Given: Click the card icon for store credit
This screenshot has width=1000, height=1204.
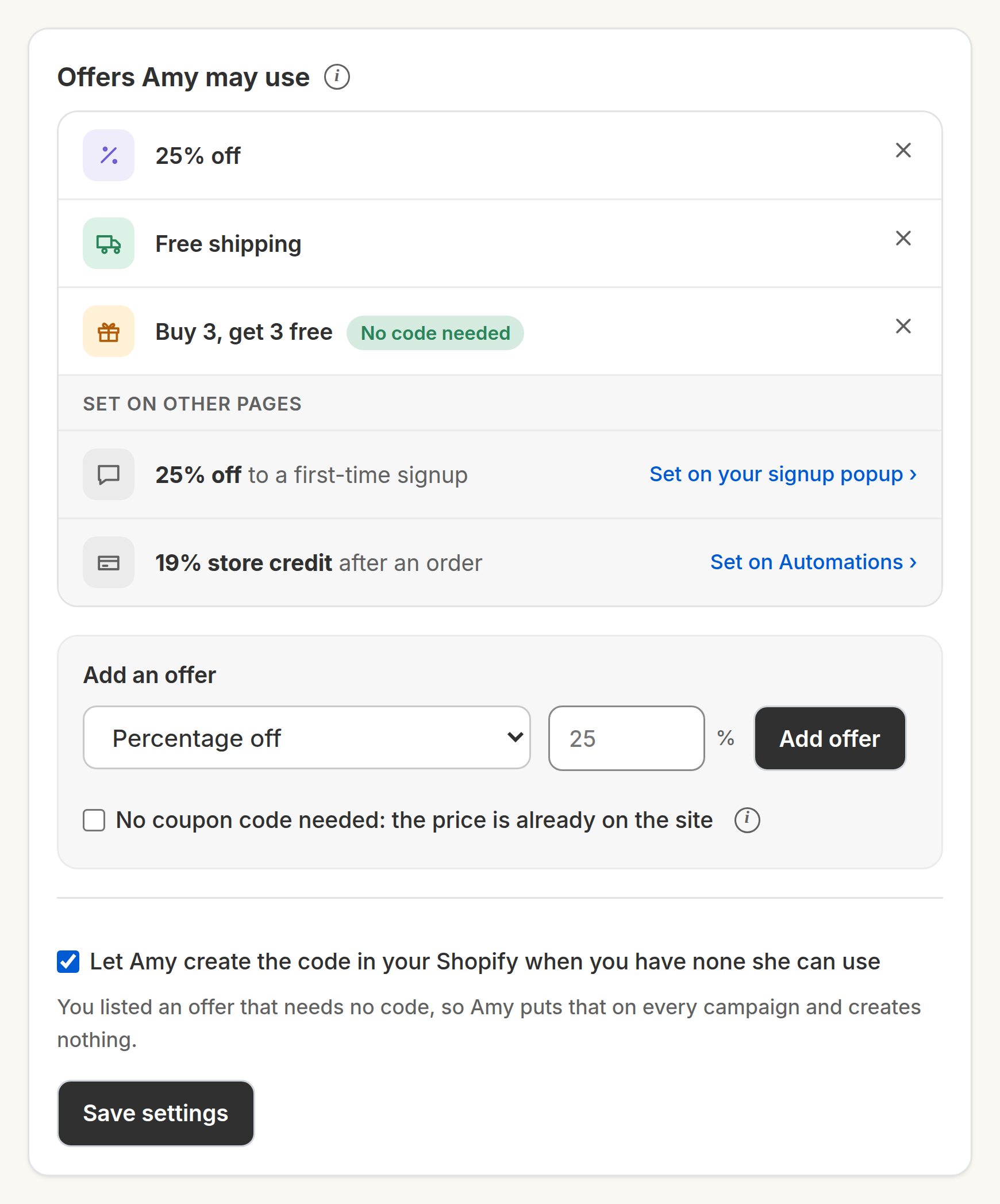Looking at the screenshot, I should tap(109, 562).
